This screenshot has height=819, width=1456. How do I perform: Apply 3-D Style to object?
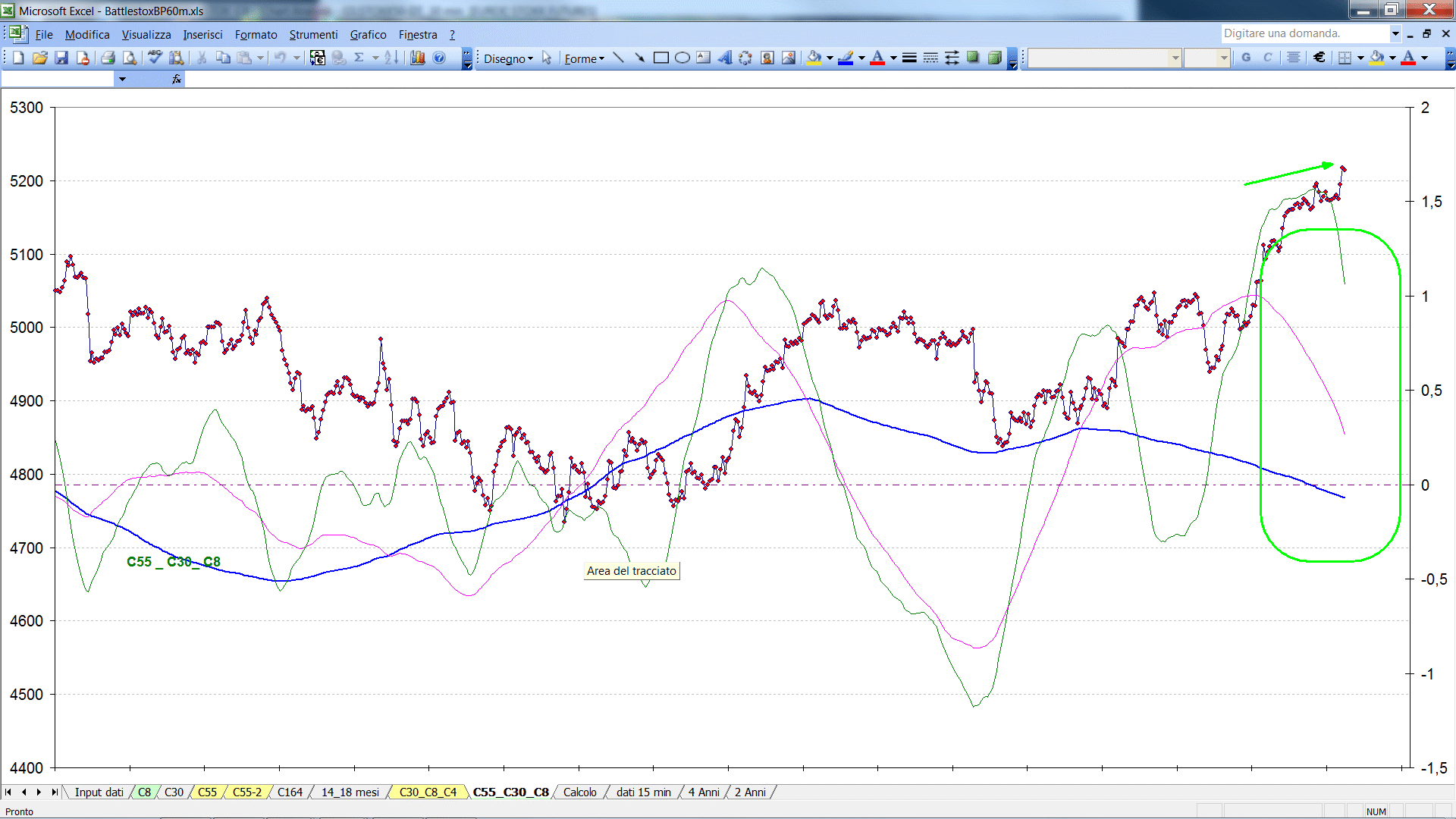tap(994, 58)
